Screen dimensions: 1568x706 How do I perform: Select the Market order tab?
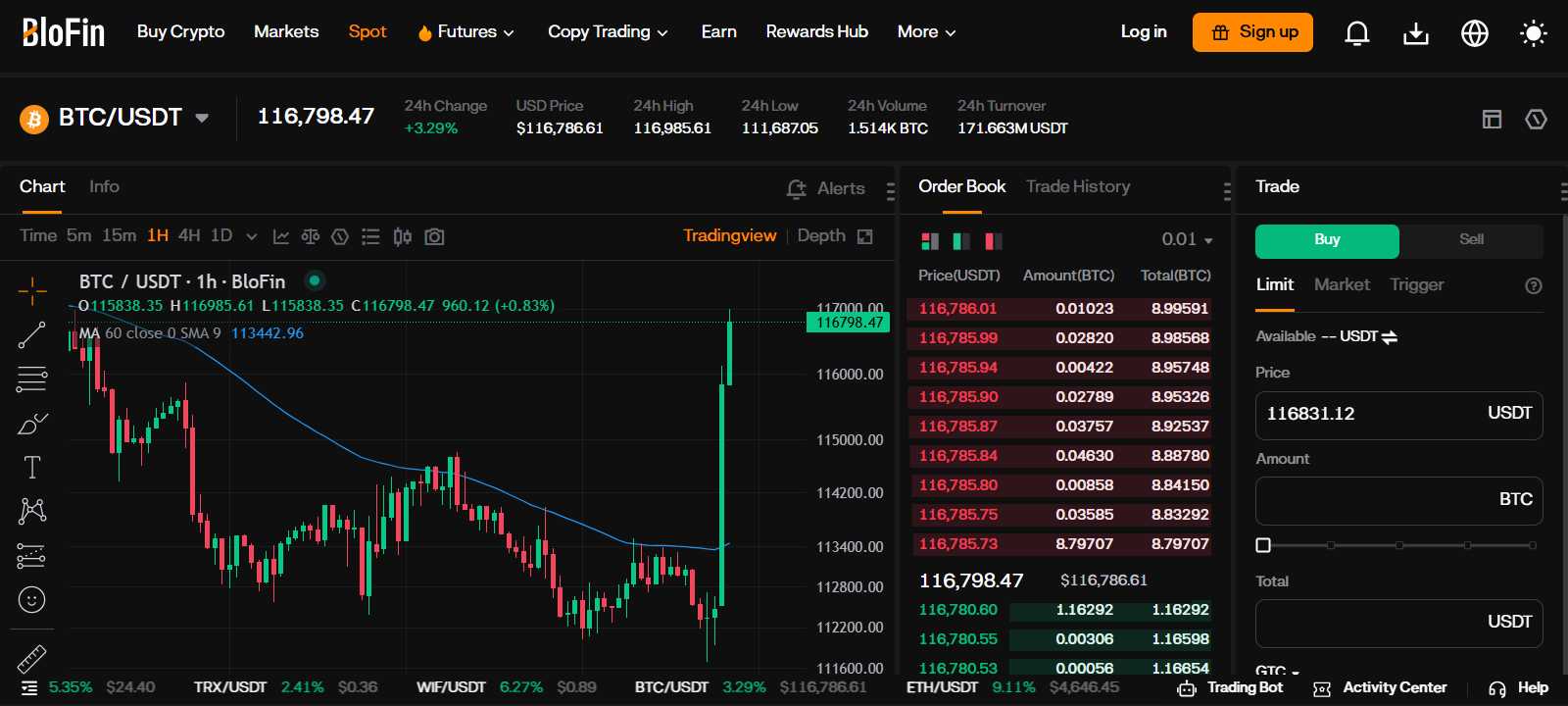(1342, 284)
